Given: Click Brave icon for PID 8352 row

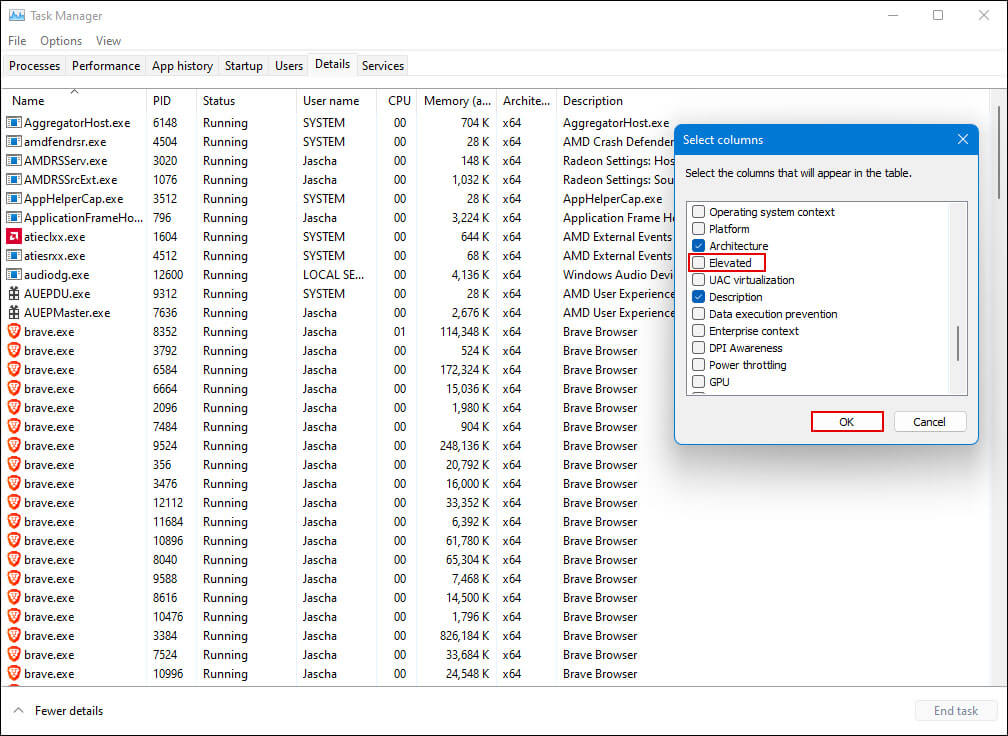Looking at the screenshot, I should pos(14,331).
